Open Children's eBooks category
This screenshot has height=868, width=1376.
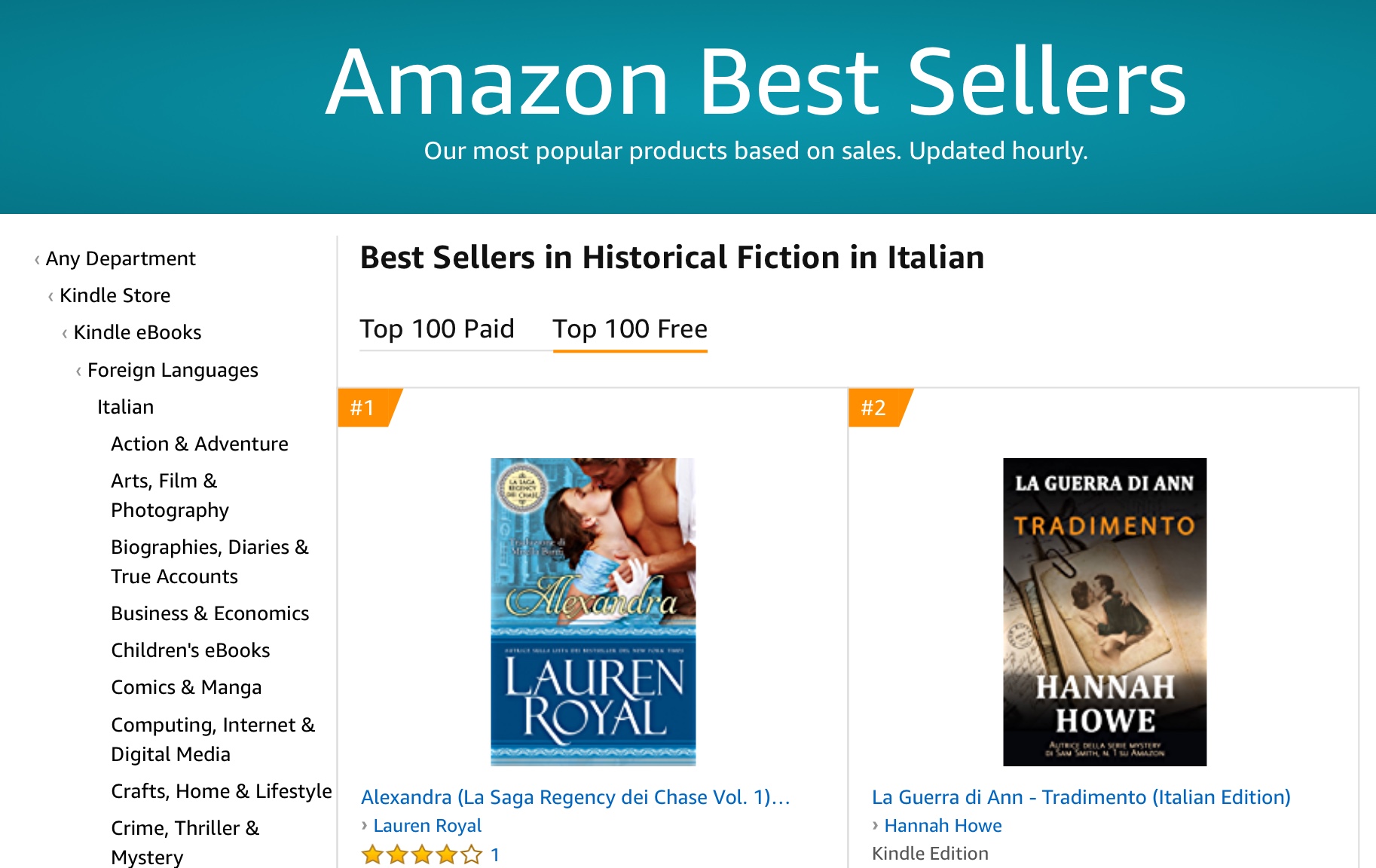pos(191,650)
